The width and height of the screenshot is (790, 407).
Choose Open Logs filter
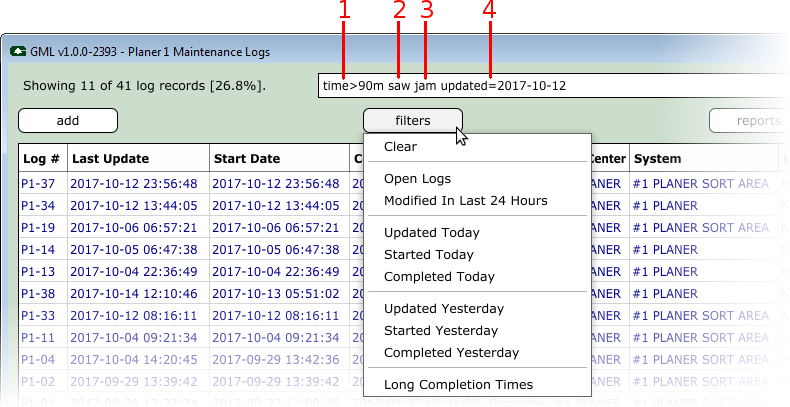click(x=417, y=179)
